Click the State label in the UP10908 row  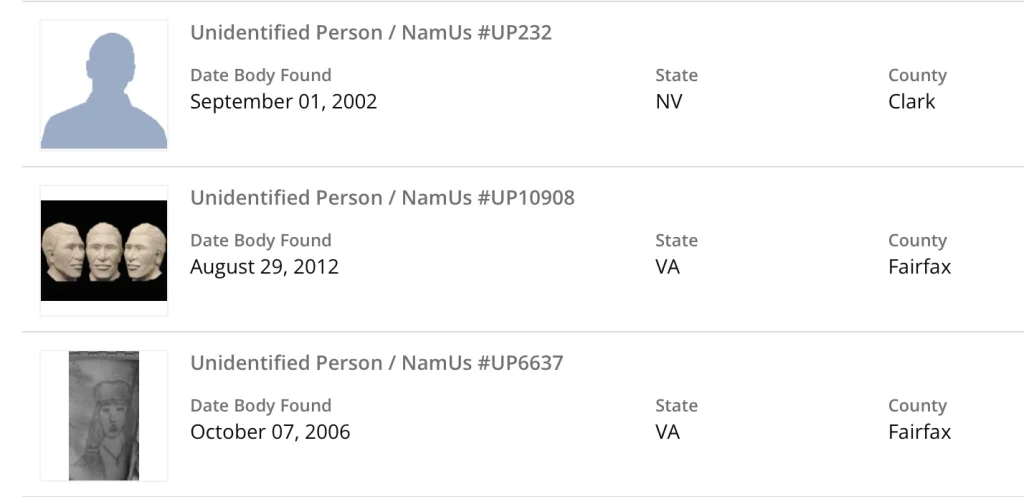click(x=677, y=240)
